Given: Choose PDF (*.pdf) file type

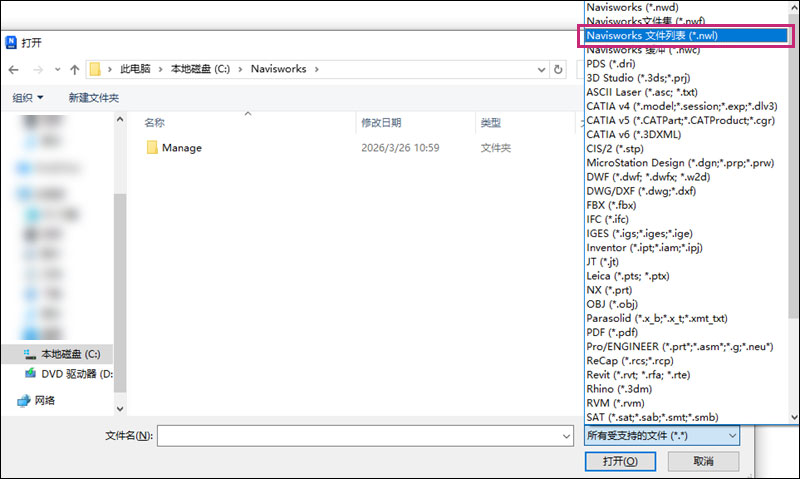Looking at the screenshot, I should pyautogui.click(x=612, y=333).
